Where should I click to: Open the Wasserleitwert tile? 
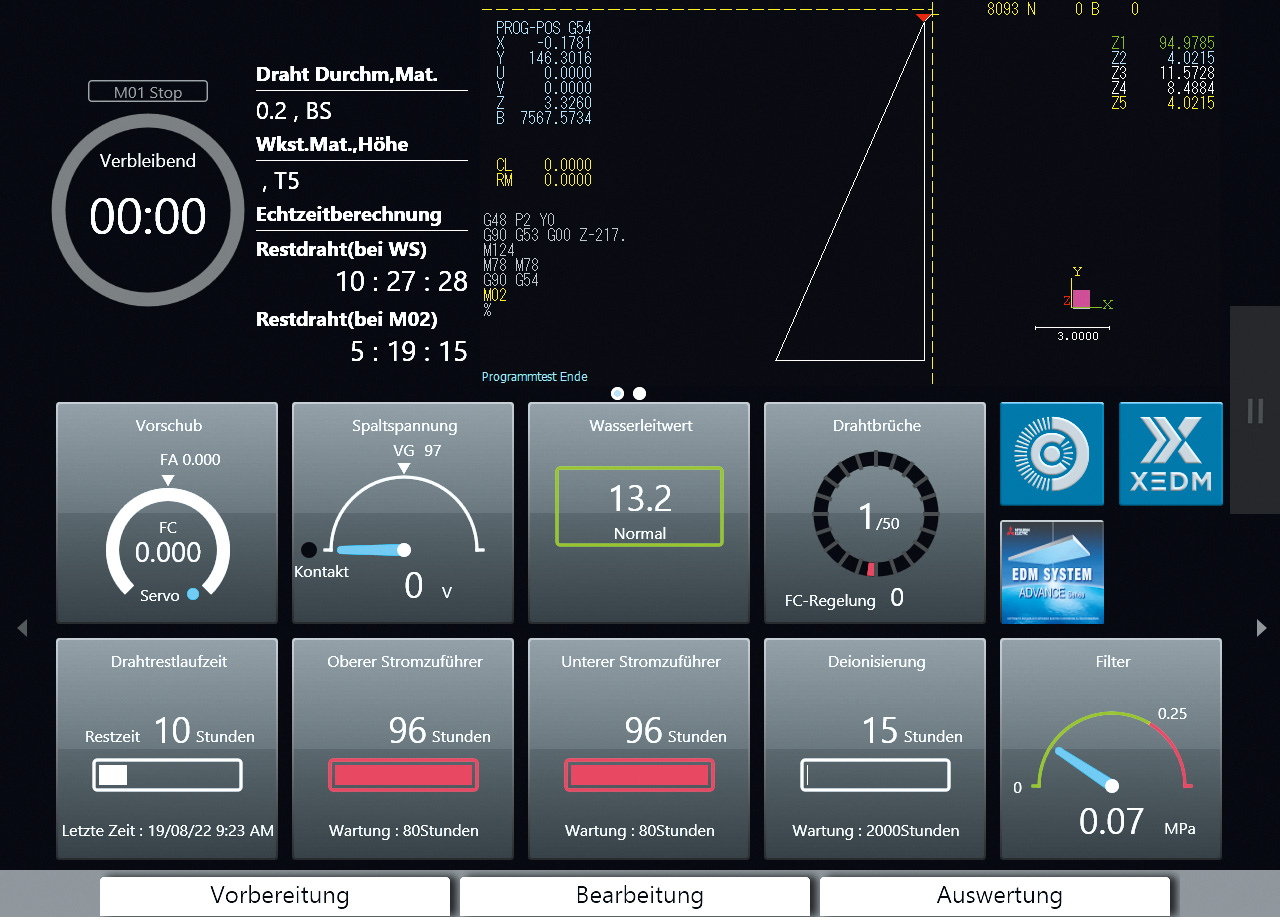[639, 512]
